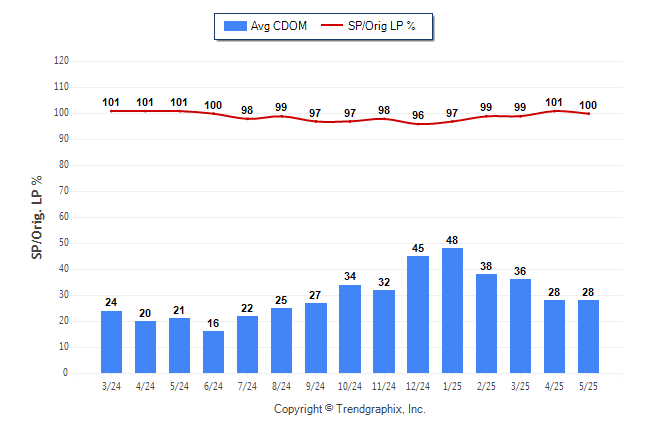This screenshot has height=434, width=646.
Task: Click the 3/24 x-axis label
Action: (111, 387)
